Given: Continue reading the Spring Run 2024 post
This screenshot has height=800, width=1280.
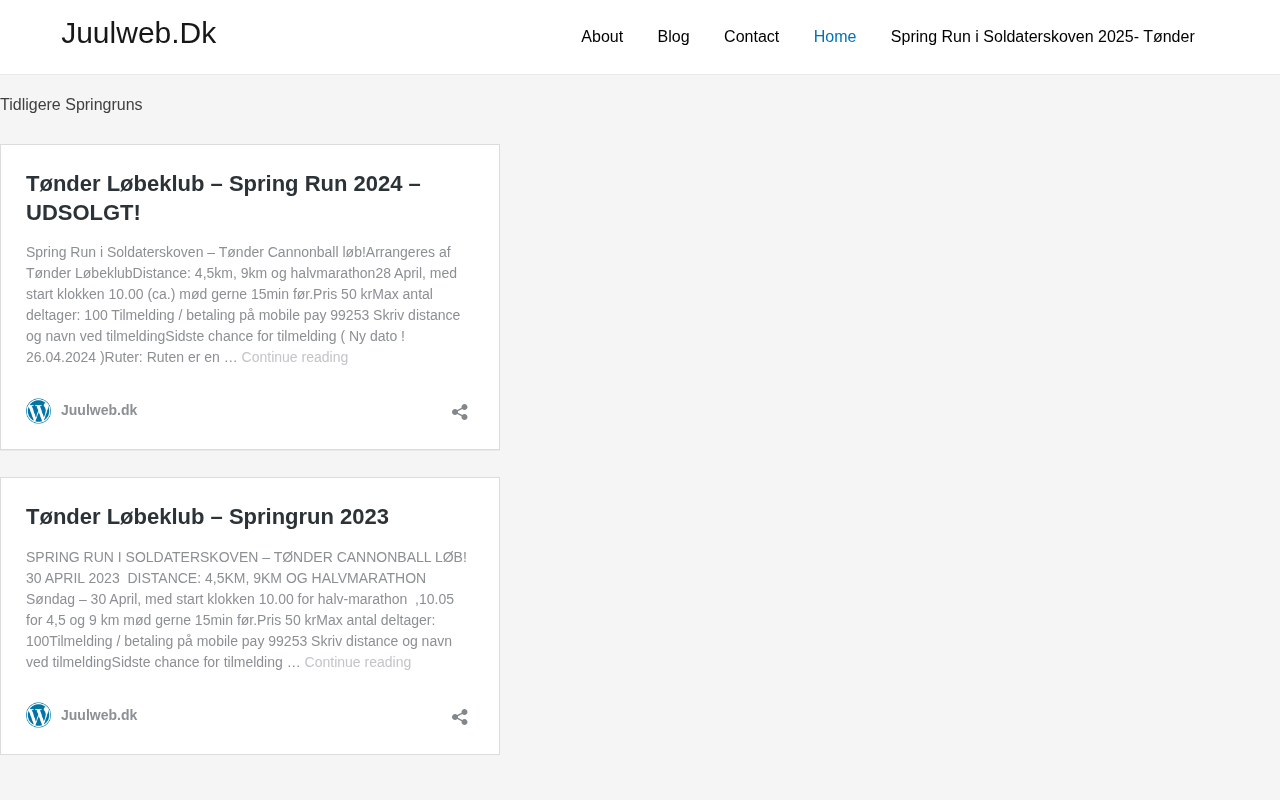Looking at the screenshot, I should pos(295,357).
